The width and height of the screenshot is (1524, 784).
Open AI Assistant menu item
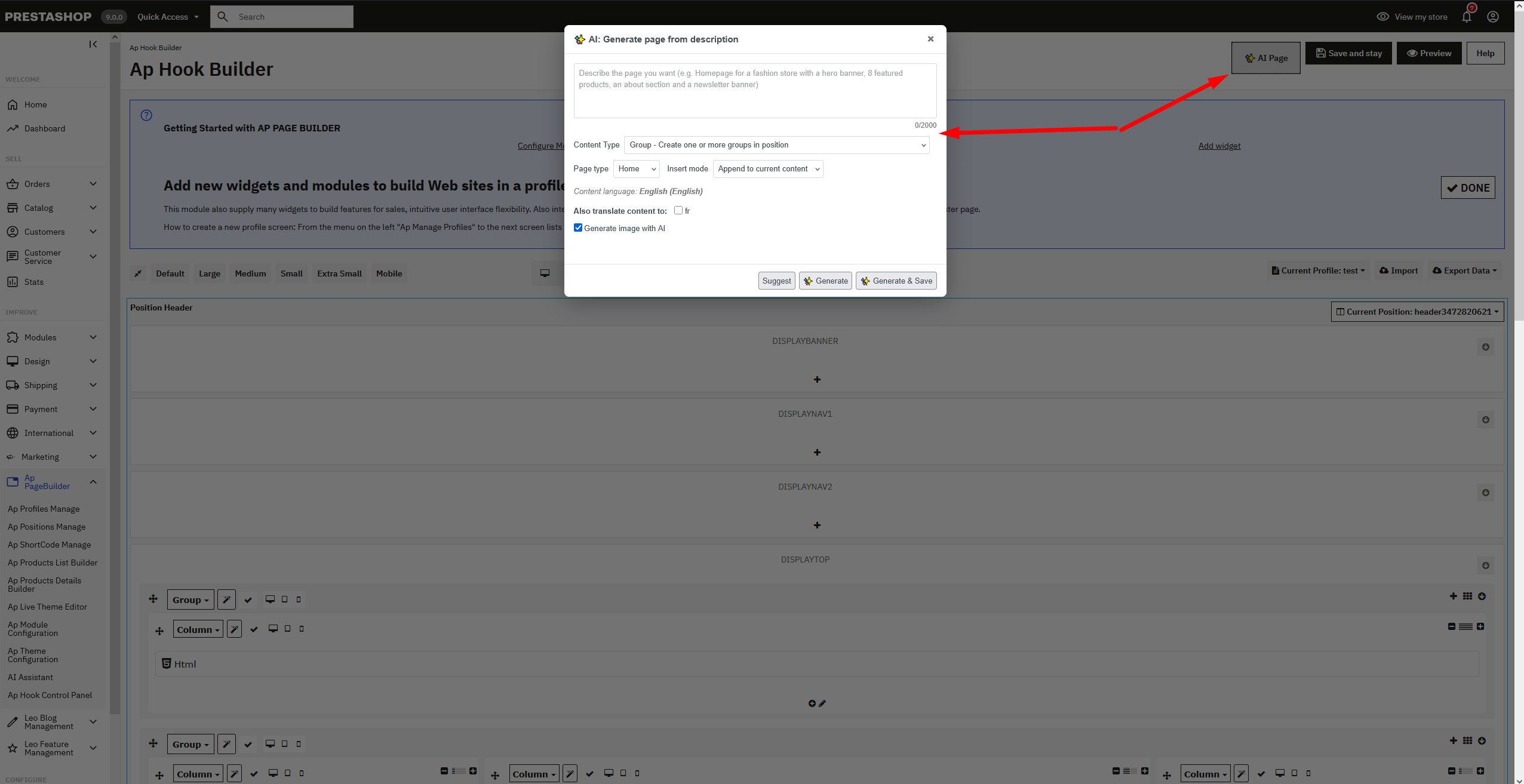coord(30,677)
